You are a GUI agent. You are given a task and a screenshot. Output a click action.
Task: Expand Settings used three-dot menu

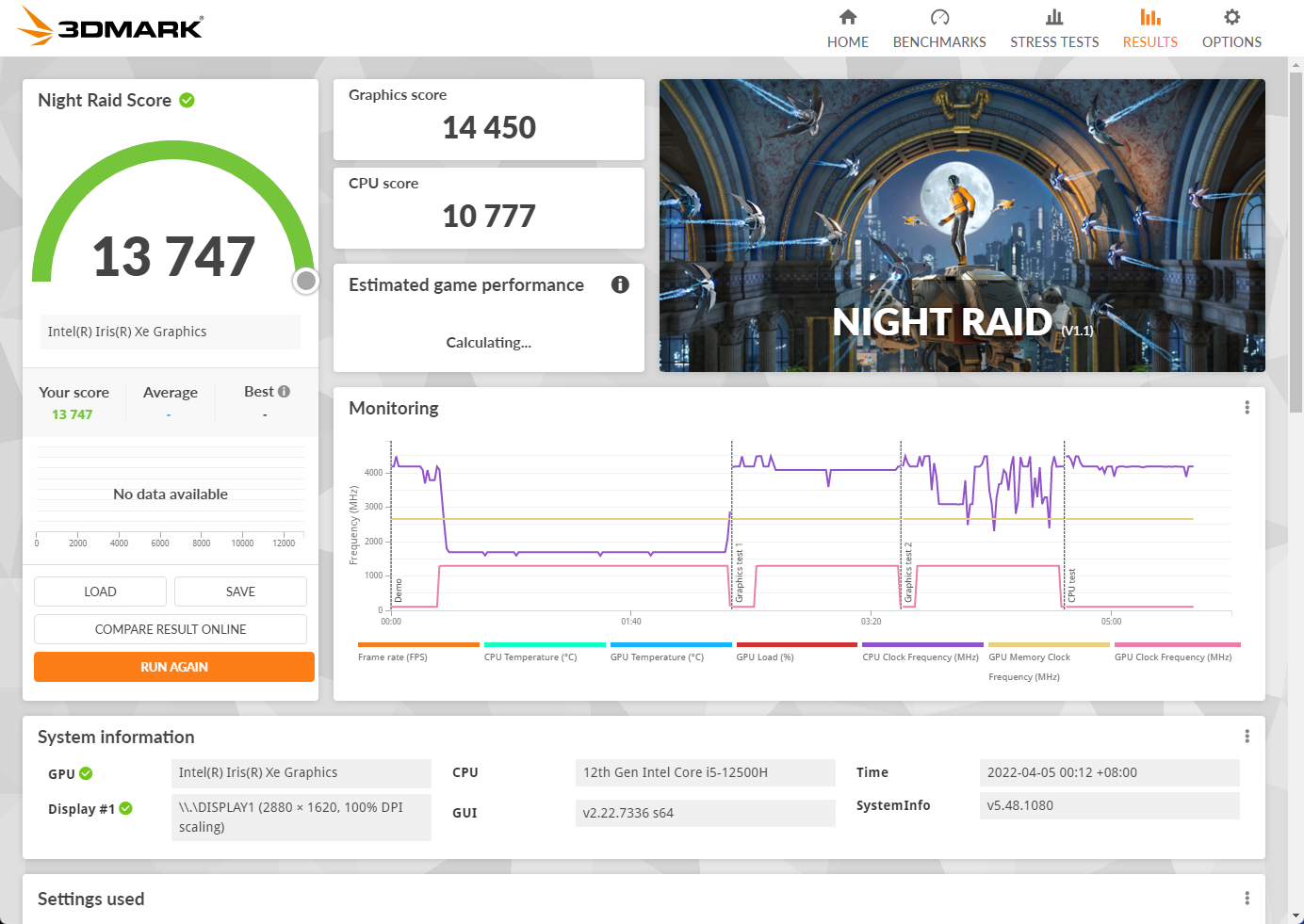pos(1247,899)
